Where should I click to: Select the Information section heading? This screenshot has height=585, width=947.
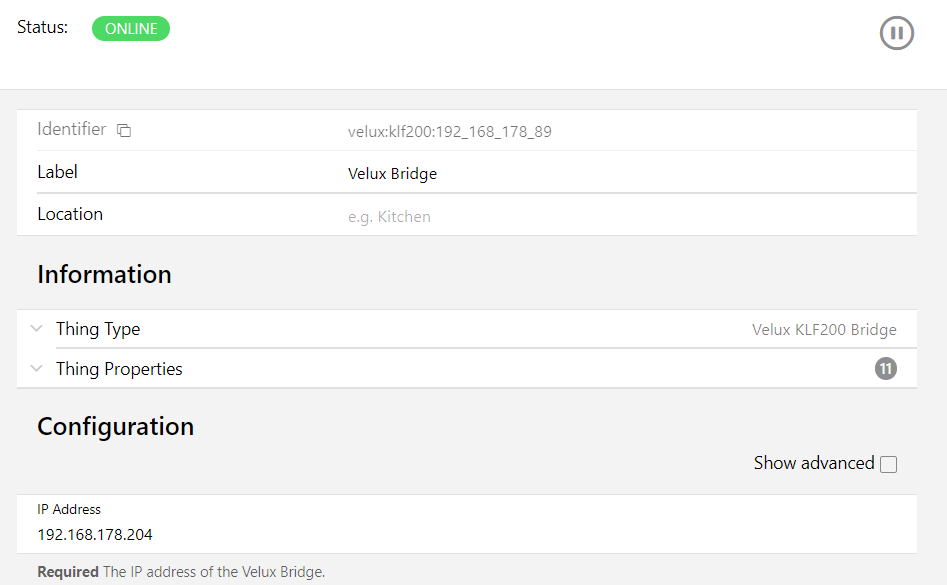click(x=104, y=273)
